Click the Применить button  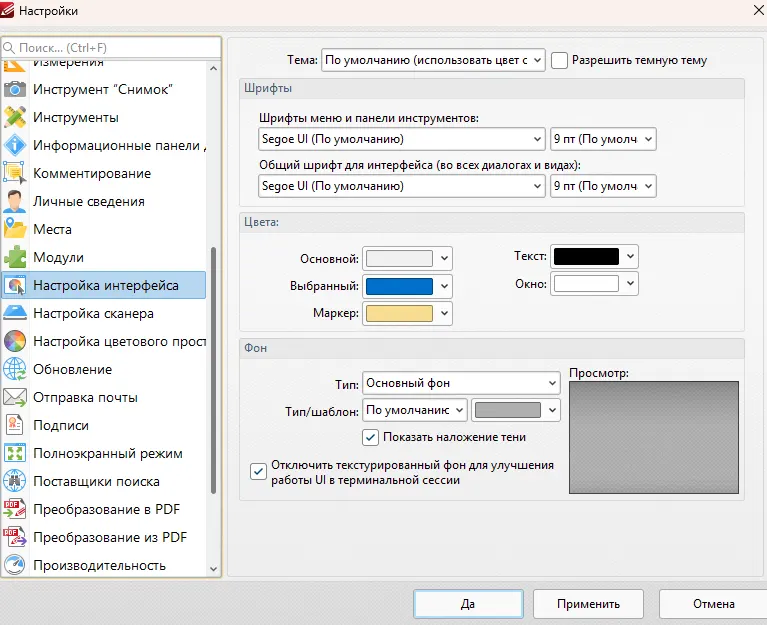[588, 603]
